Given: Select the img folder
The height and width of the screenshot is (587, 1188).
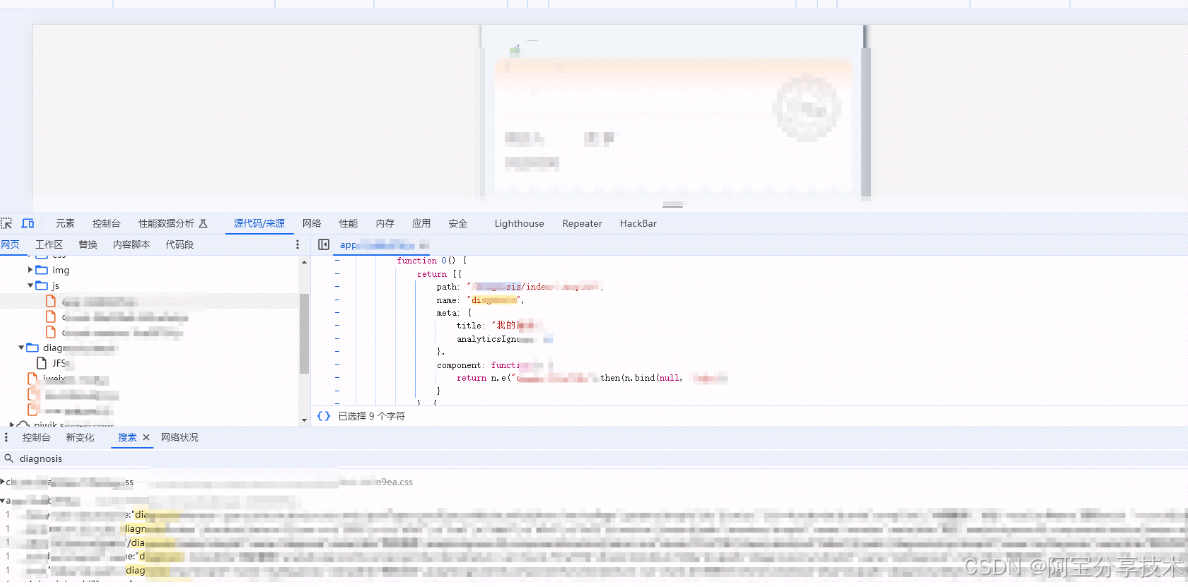Looking at the screenshot, I should (52, 270).
